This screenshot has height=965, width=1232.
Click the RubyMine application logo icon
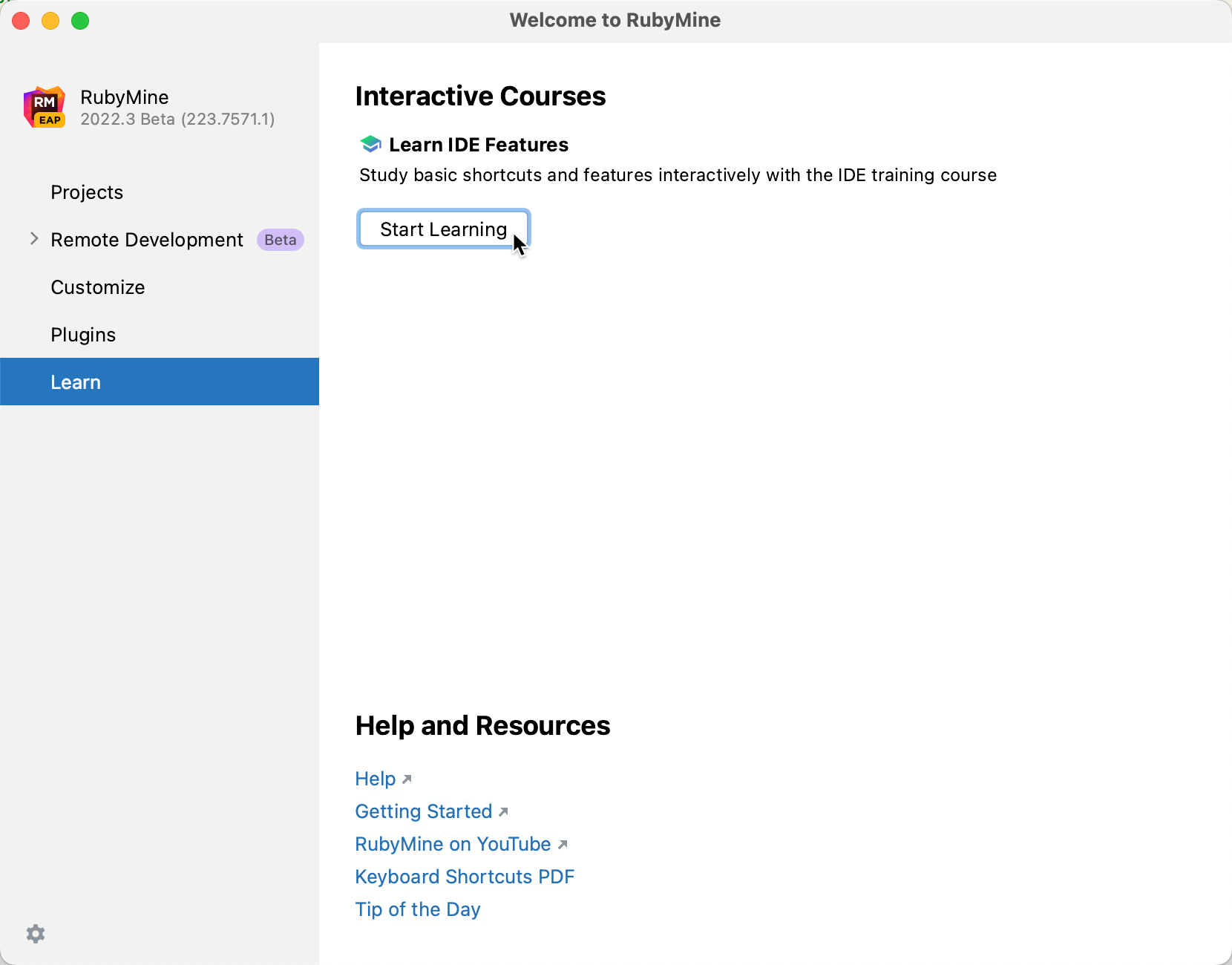(44, 106)
